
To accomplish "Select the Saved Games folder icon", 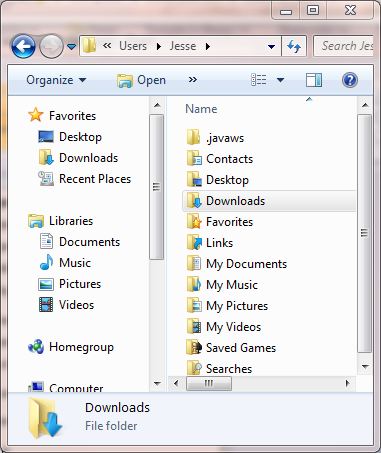I will [x=194, y=348].
